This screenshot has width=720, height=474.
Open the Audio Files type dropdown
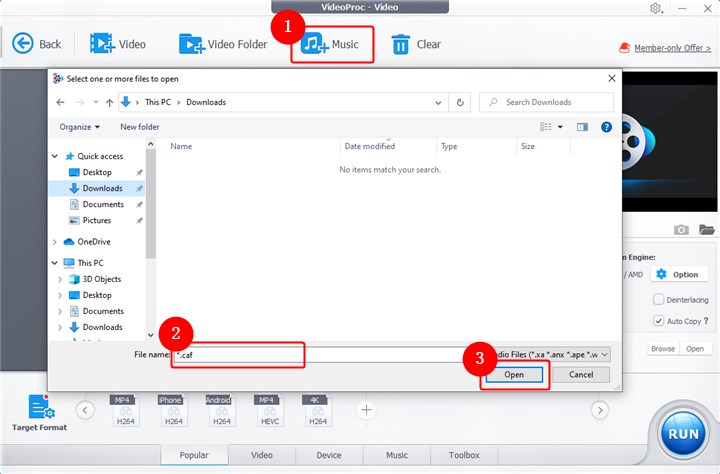coord(552,355)
